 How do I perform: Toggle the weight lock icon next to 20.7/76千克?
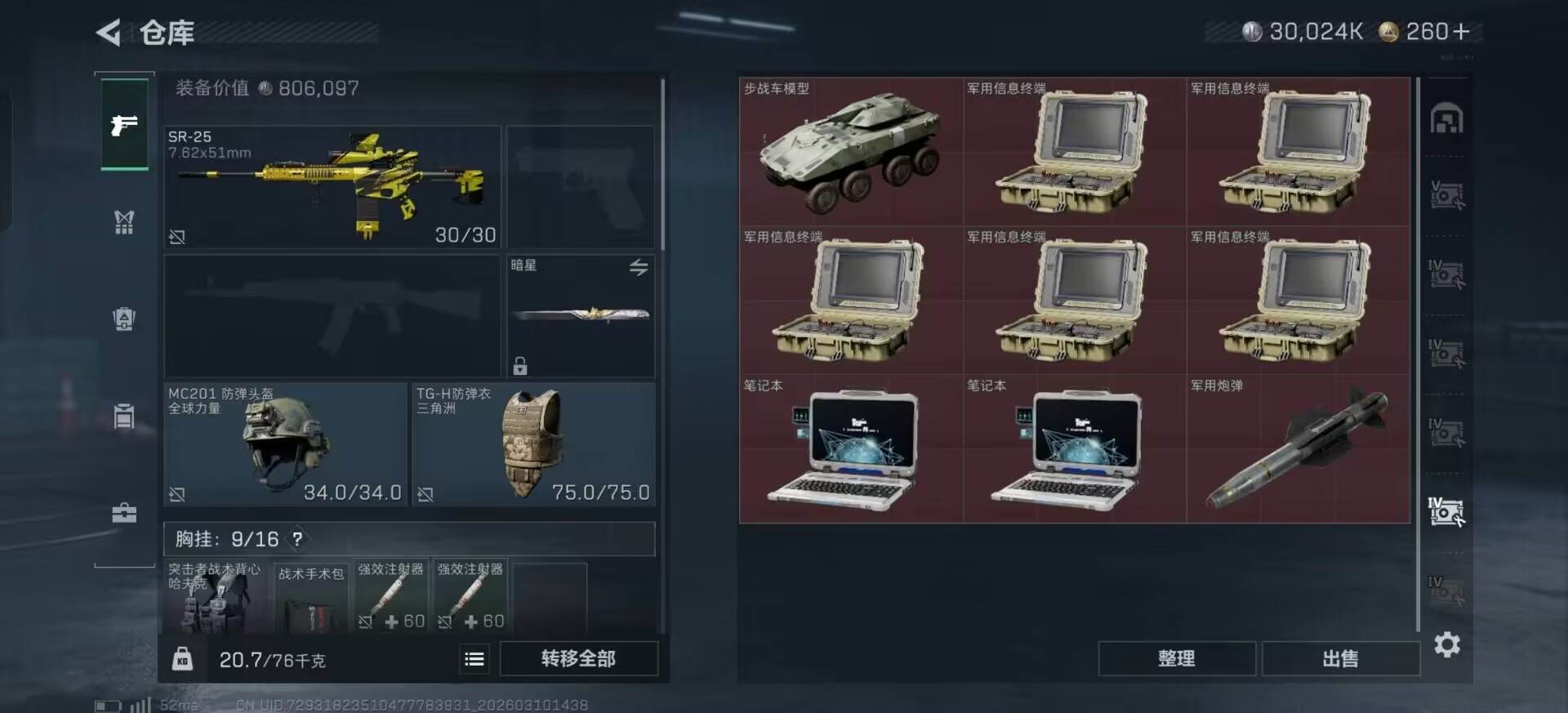pos(183,659)
